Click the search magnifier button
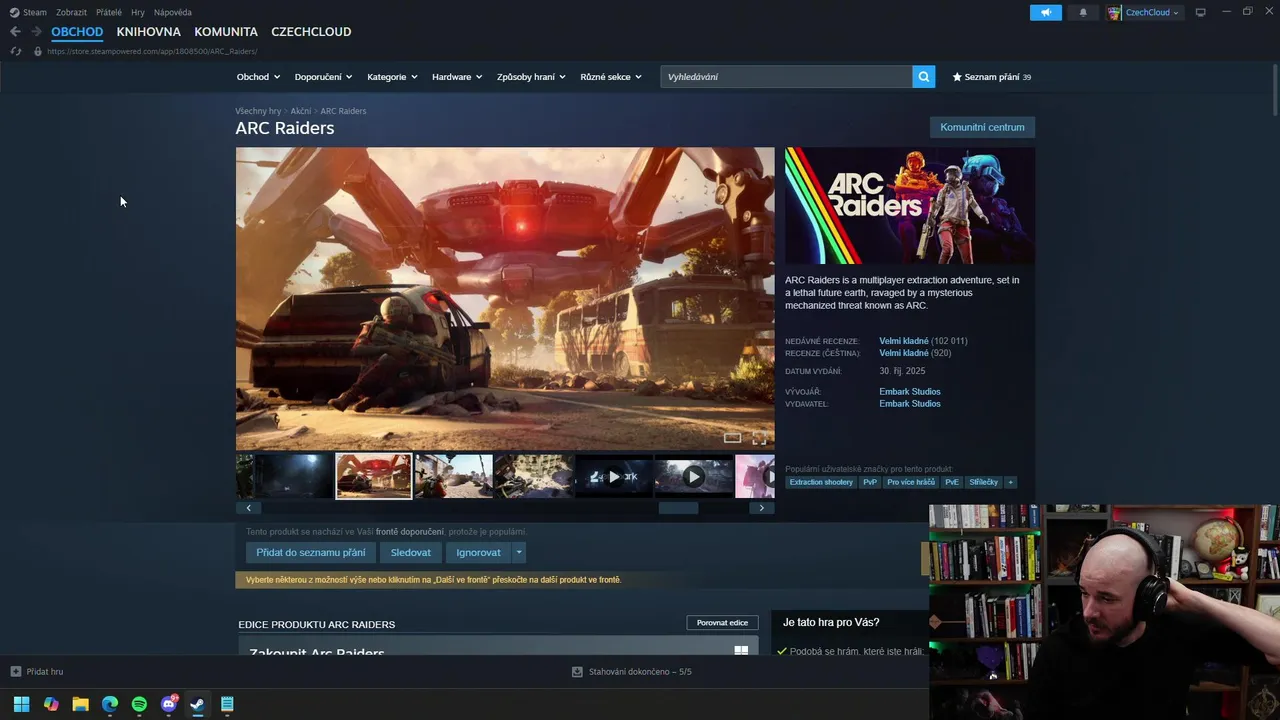This screenshot has width=1280, height=720. pos(923,77)
